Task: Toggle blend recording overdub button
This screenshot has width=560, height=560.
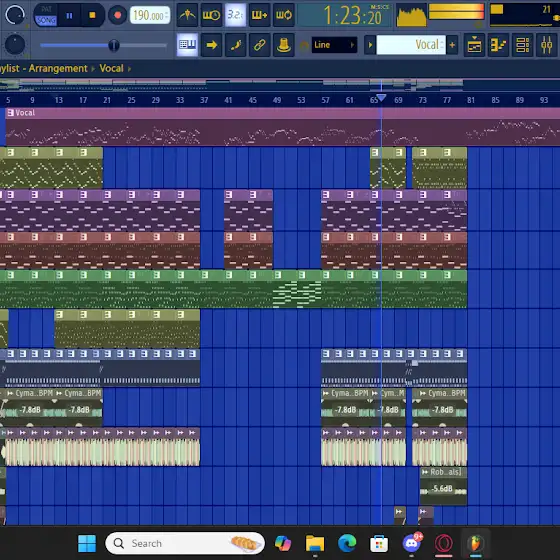Action: click(x=259, y=15)
